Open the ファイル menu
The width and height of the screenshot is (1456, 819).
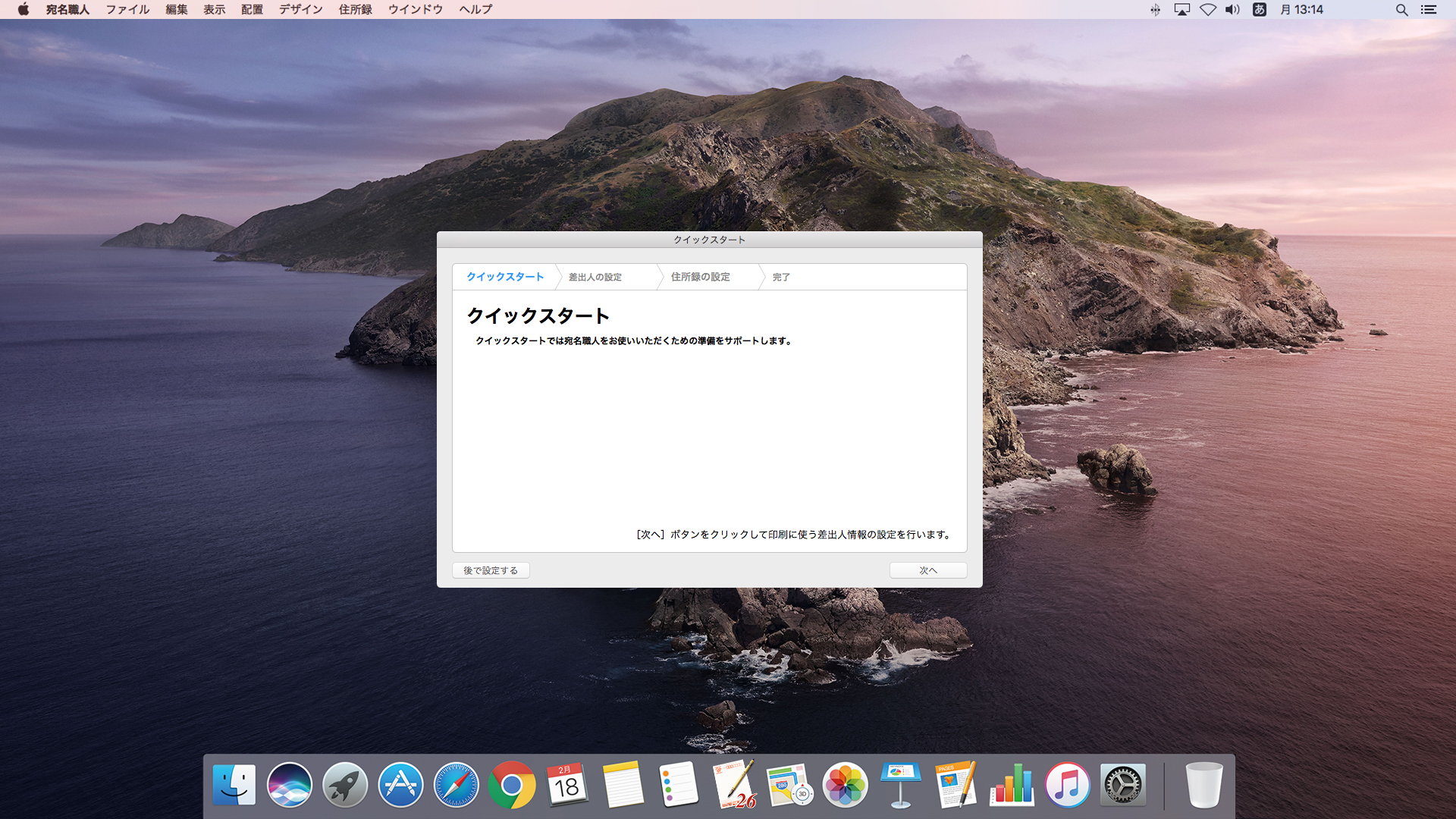pyautogui.click(x=127, y=9)
